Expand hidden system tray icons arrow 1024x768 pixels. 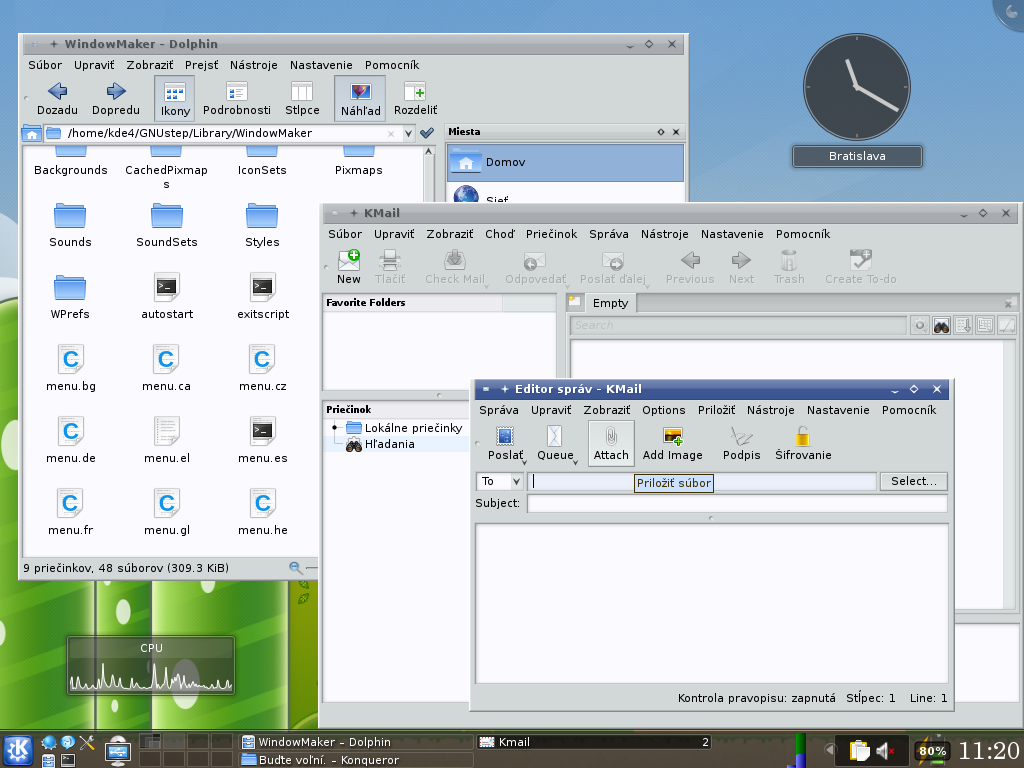[830, 750]
